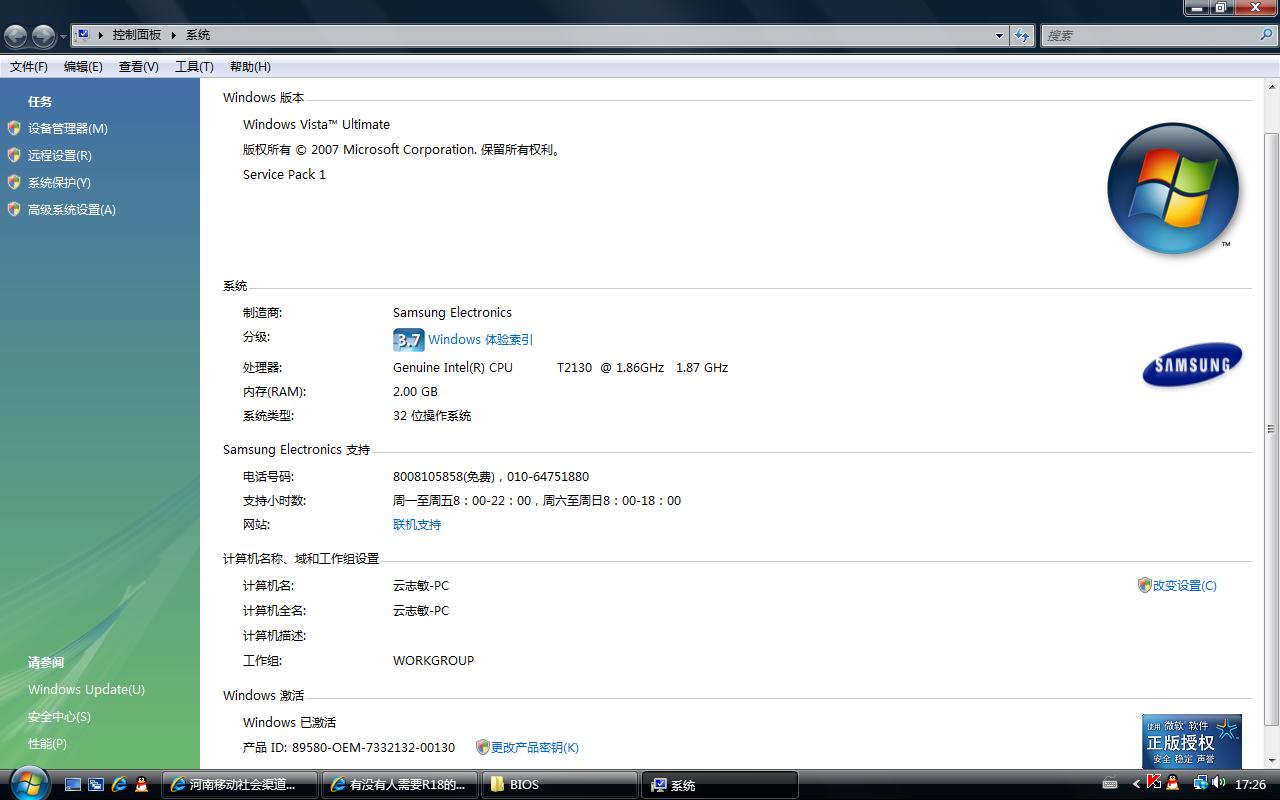Click the 系统 taskbar button

[720, 785]
